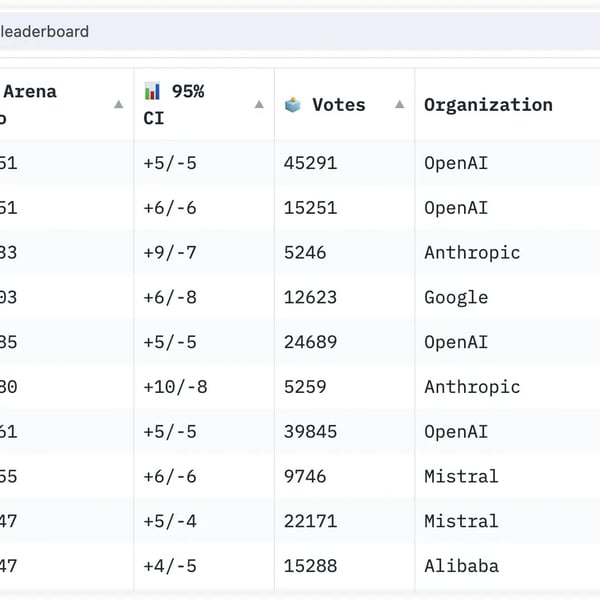Click the ballot box icon beside Votes
The width and height of the screenshot is (600, 600).
click(293, 105)
